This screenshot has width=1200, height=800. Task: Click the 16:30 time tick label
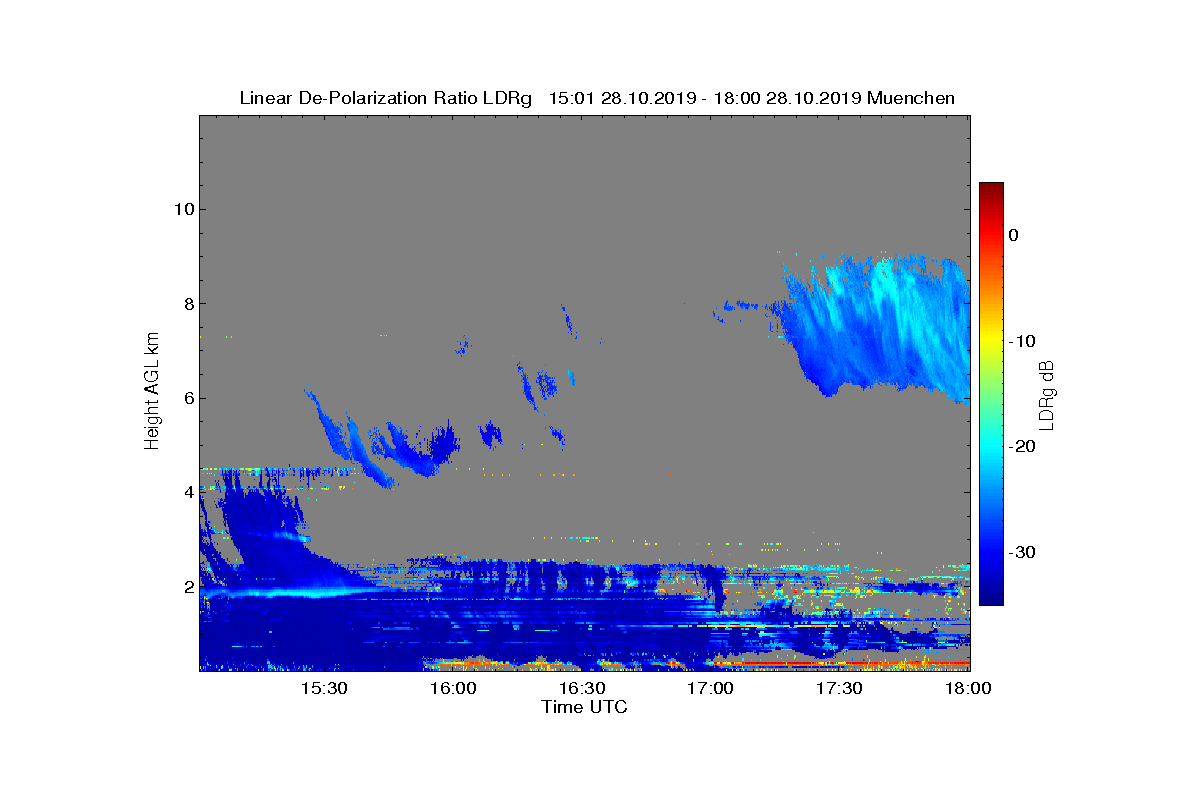click(582, 688)
